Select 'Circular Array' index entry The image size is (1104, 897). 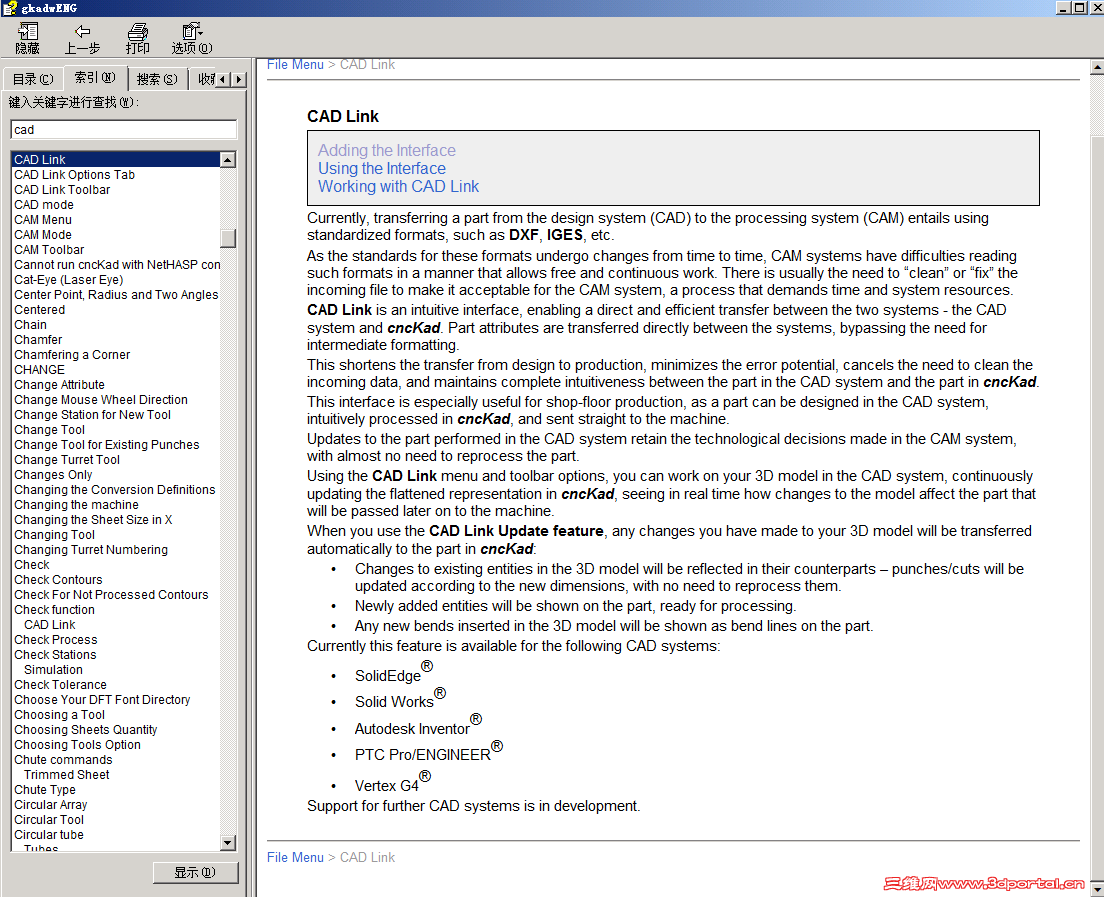51,804
